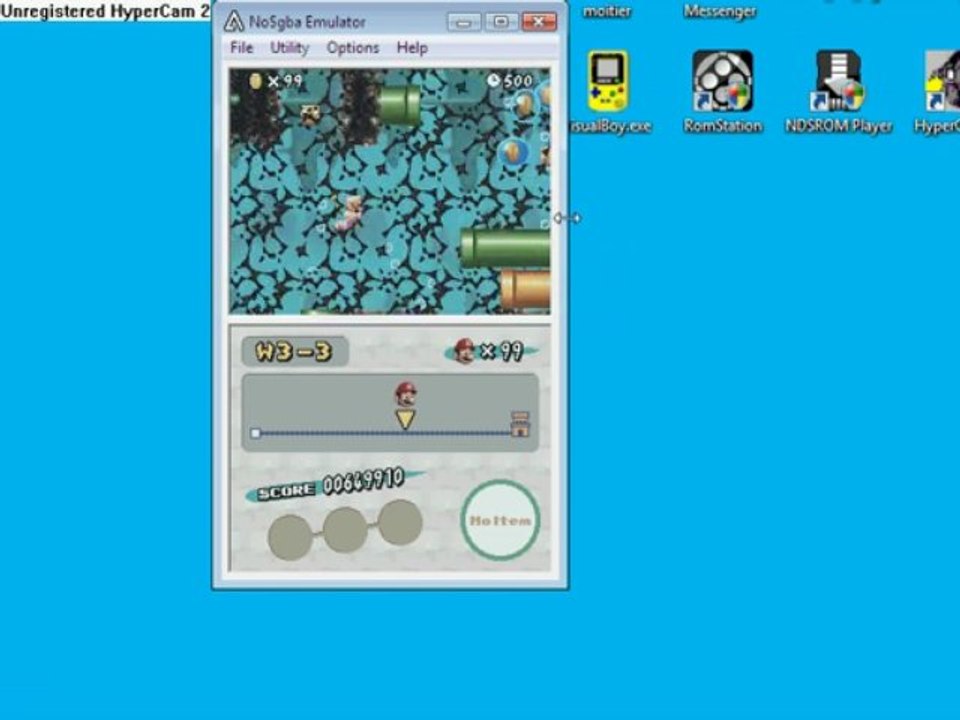Click the third star coin slot
960x720 pixels.
click(400, 522)
